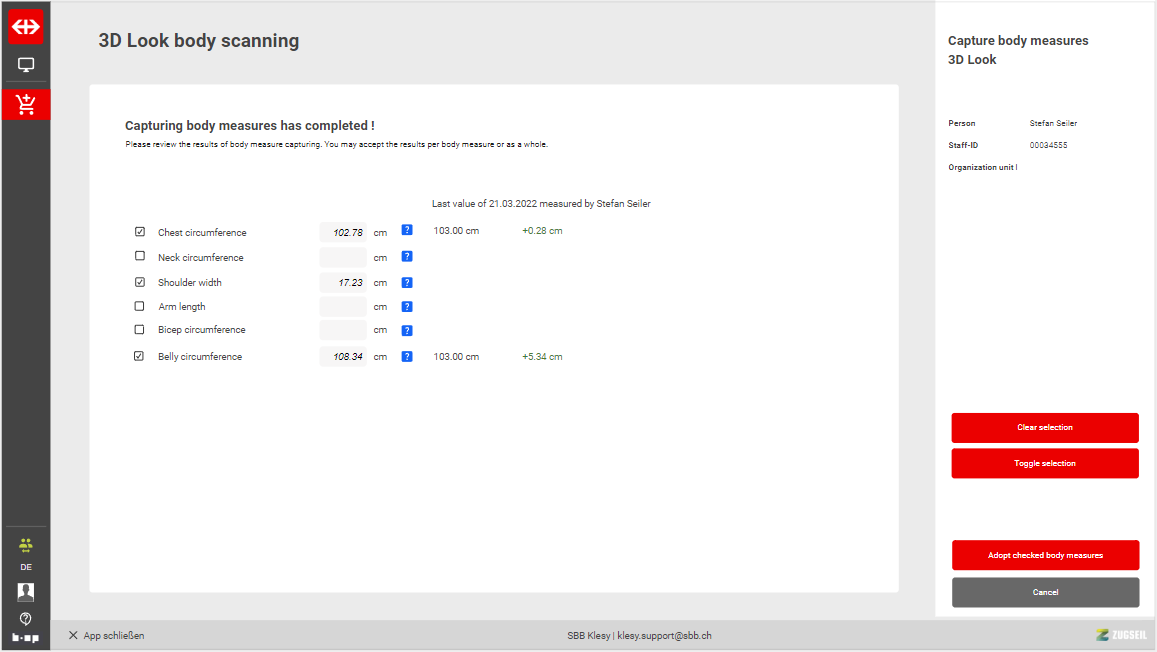Click help icon for Neck circumference
Viewport: 1157px width, 652px height.
(x=407, y=257)
